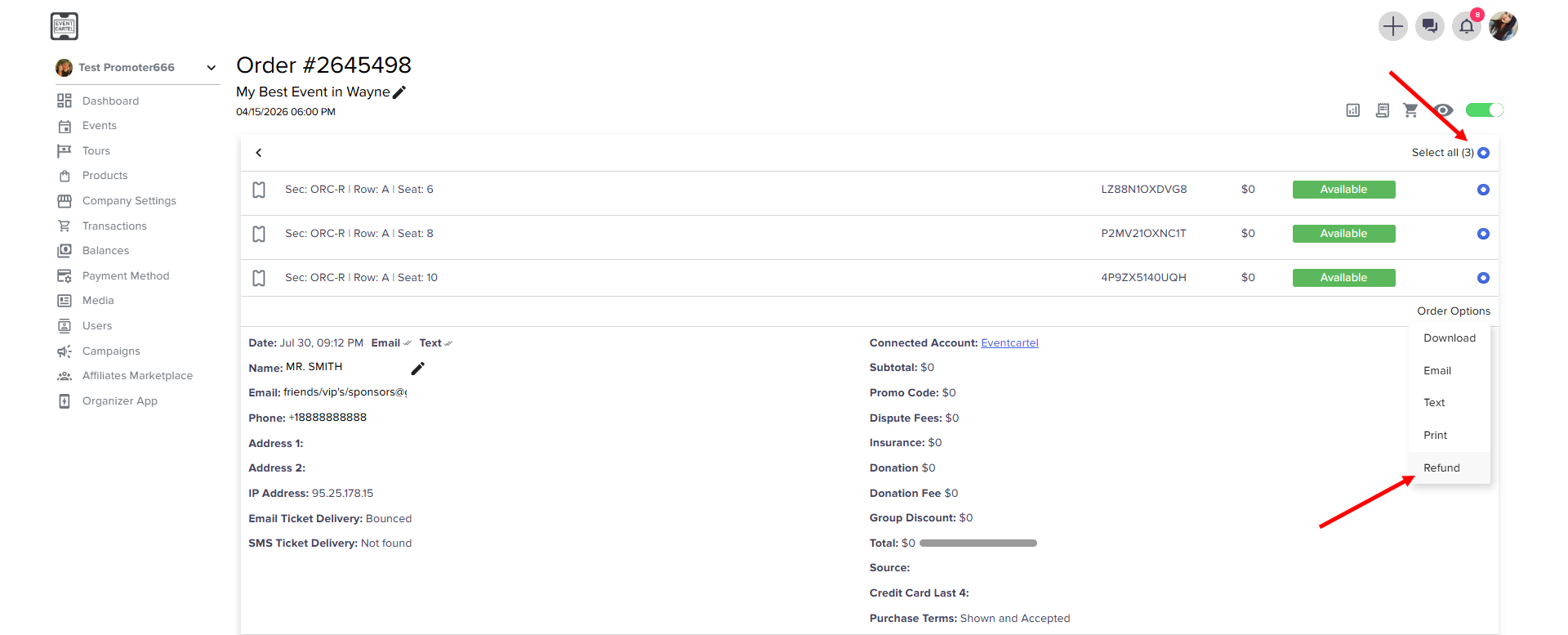1568x635 pixels.
Task: Choose Download from Order Options
Action: 1450,338
